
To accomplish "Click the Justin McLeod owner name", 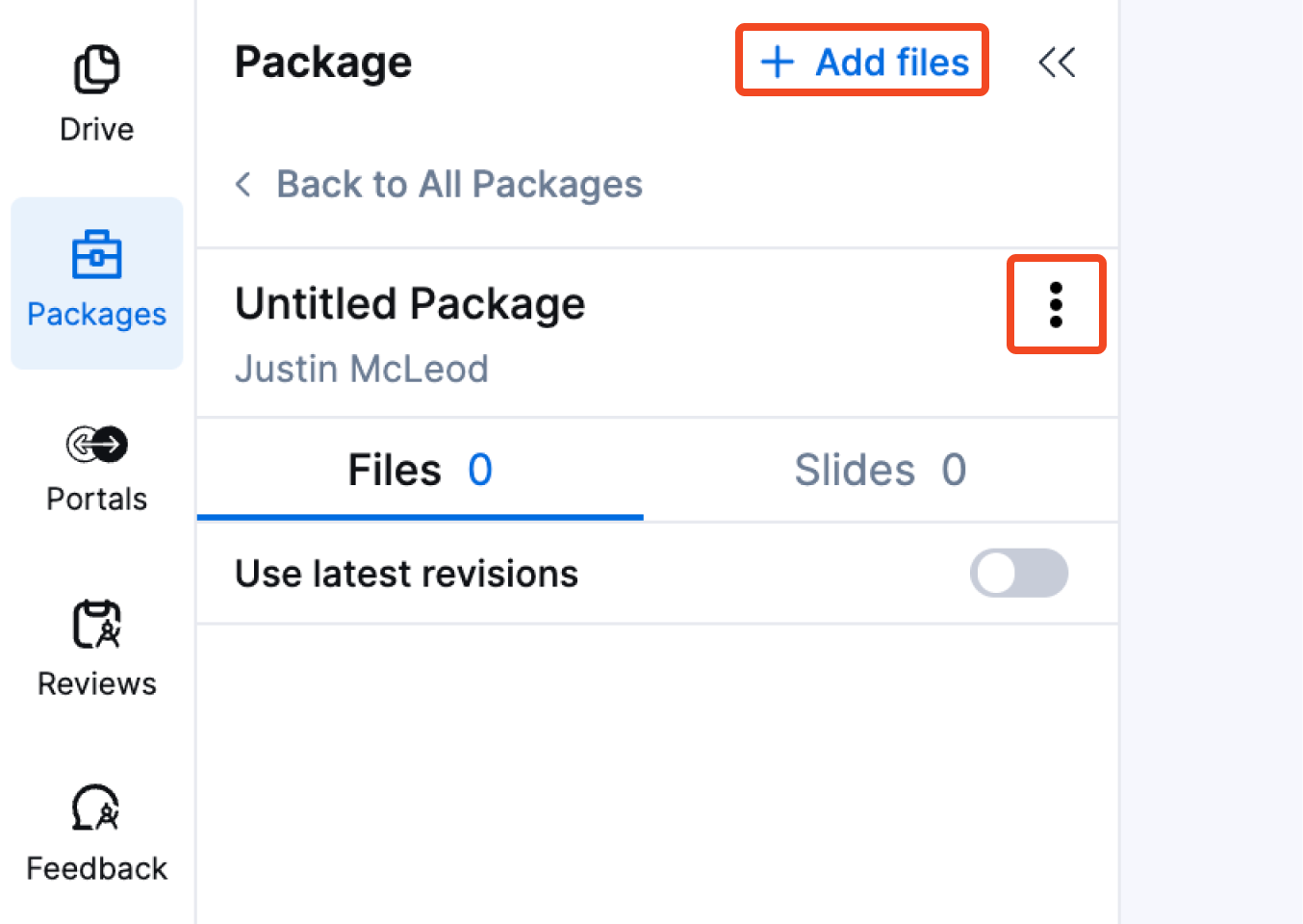I will coord(362,370).
